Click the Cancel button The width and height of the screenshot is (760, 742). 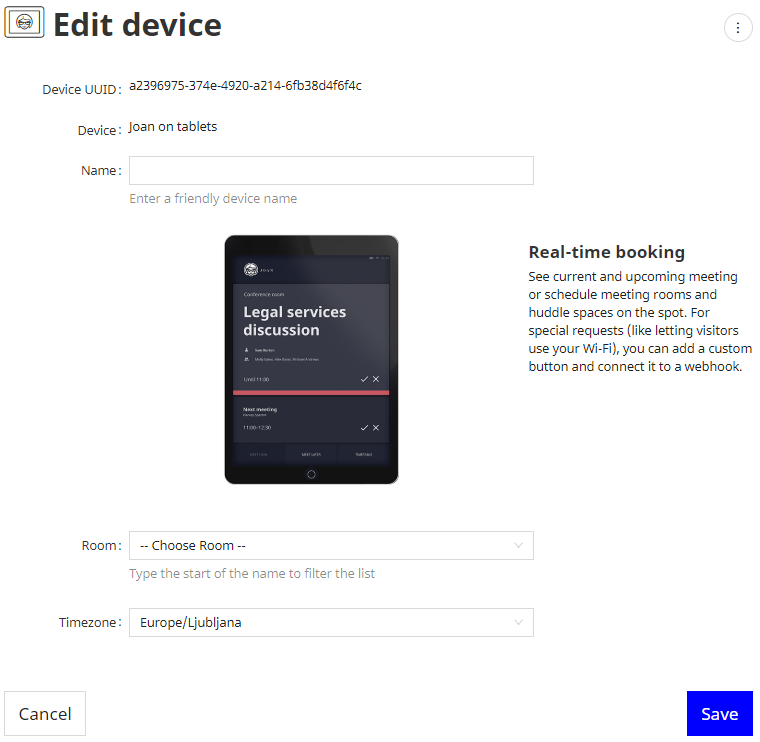(x=45, y=714)
